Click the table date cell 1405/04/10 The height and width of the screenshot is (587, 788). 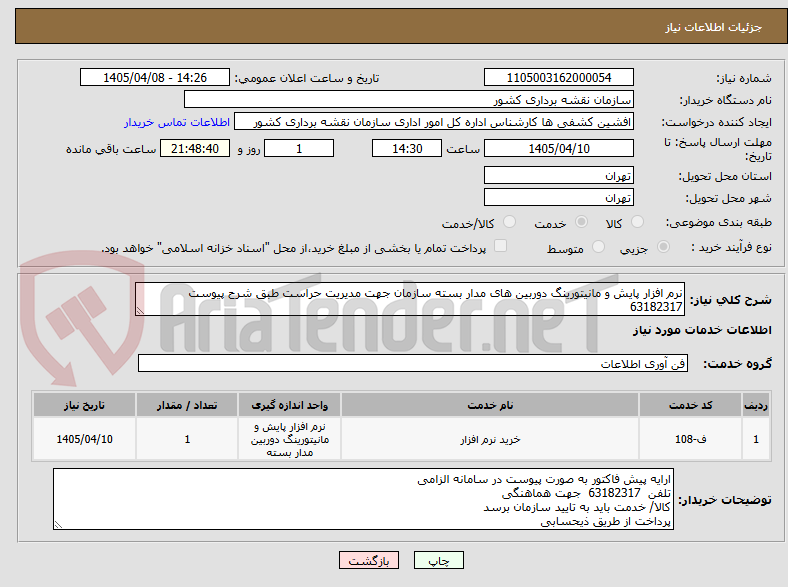(84, 439)
